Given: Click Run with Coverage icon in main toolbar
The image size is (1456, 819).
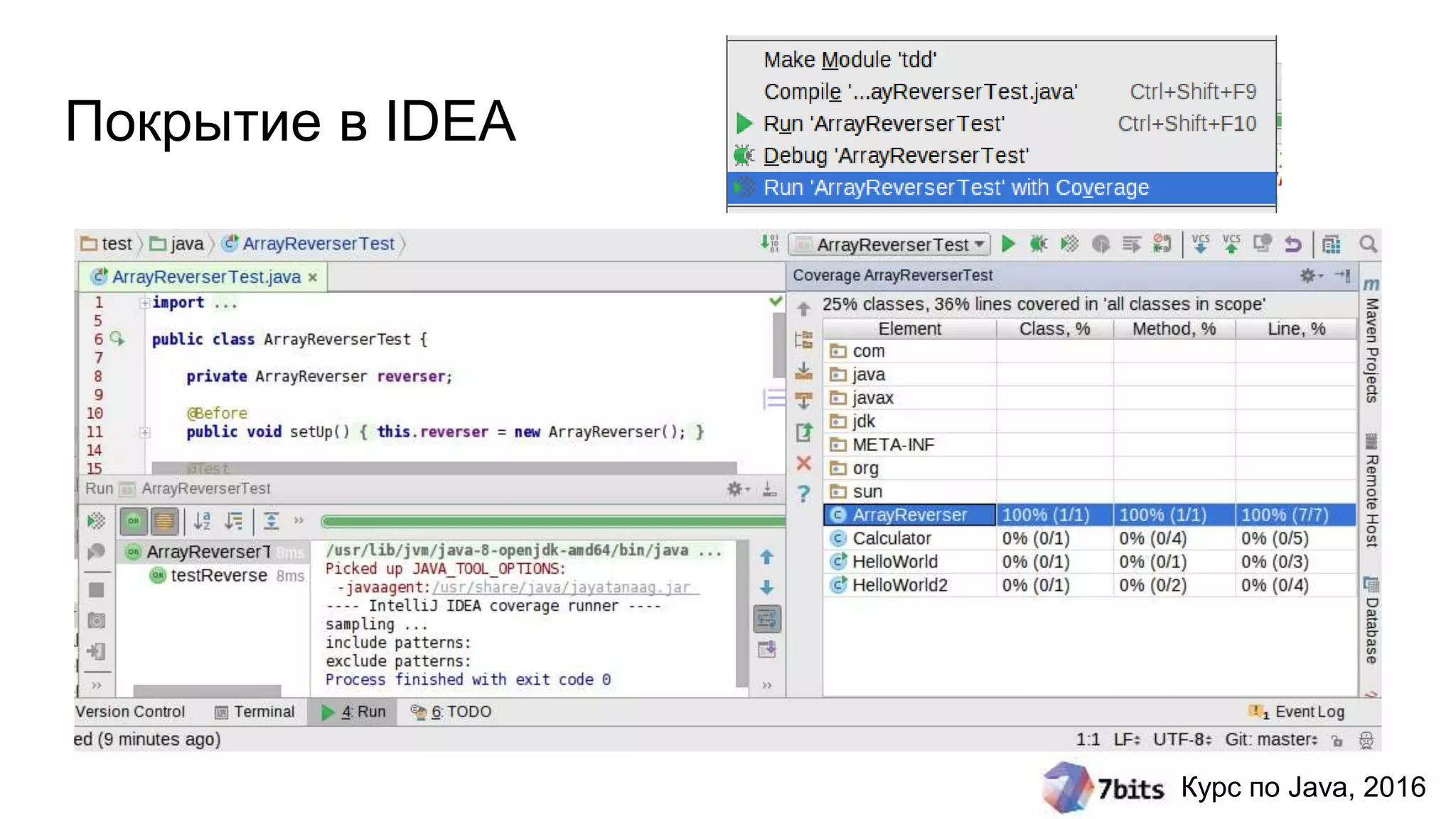Looking at the screenshot, I should point(1069,245).
